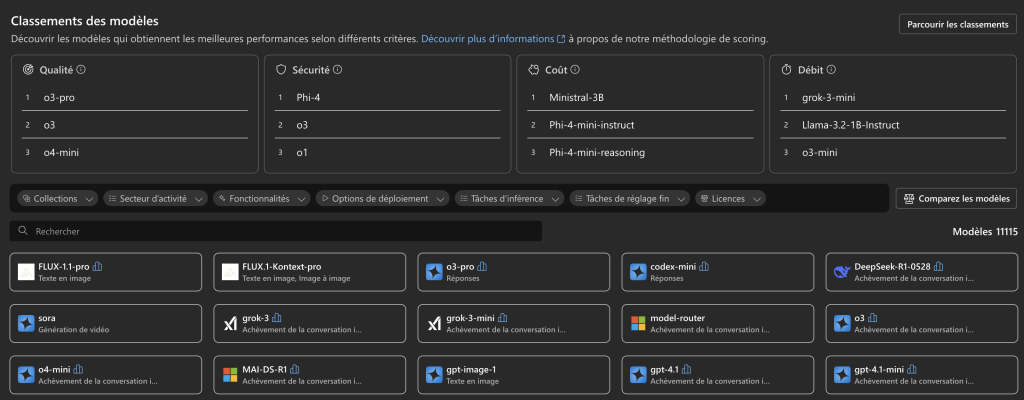Open the codex-mini model card
Image resolution: width=1024 pixels, height=400 pixels.
717,272
